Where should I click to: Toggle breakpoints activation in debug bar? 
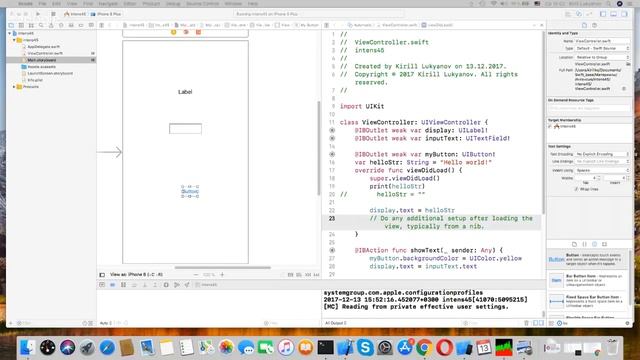pos(113,285)
